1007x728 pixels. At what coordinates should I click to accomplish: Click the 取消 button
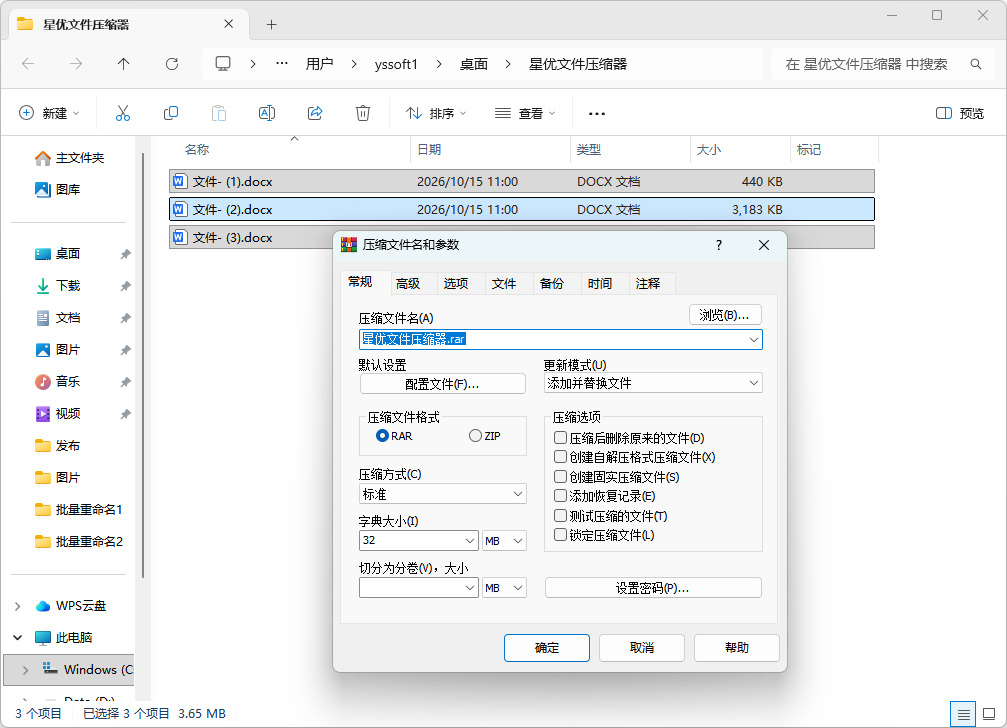pyautogui.click(x=642, y=648)
